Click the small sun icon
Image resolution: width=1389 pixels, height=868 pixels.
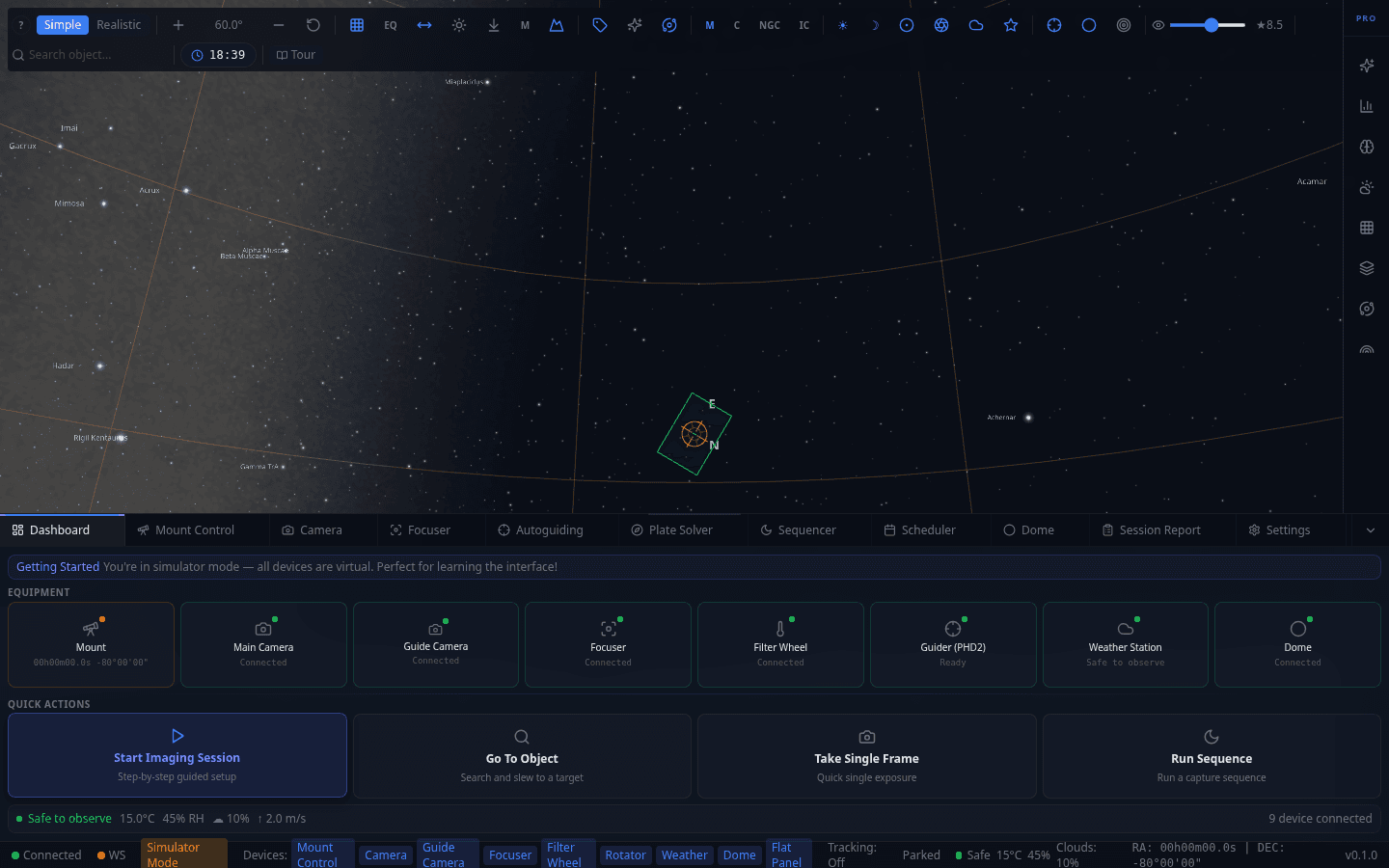843,25
